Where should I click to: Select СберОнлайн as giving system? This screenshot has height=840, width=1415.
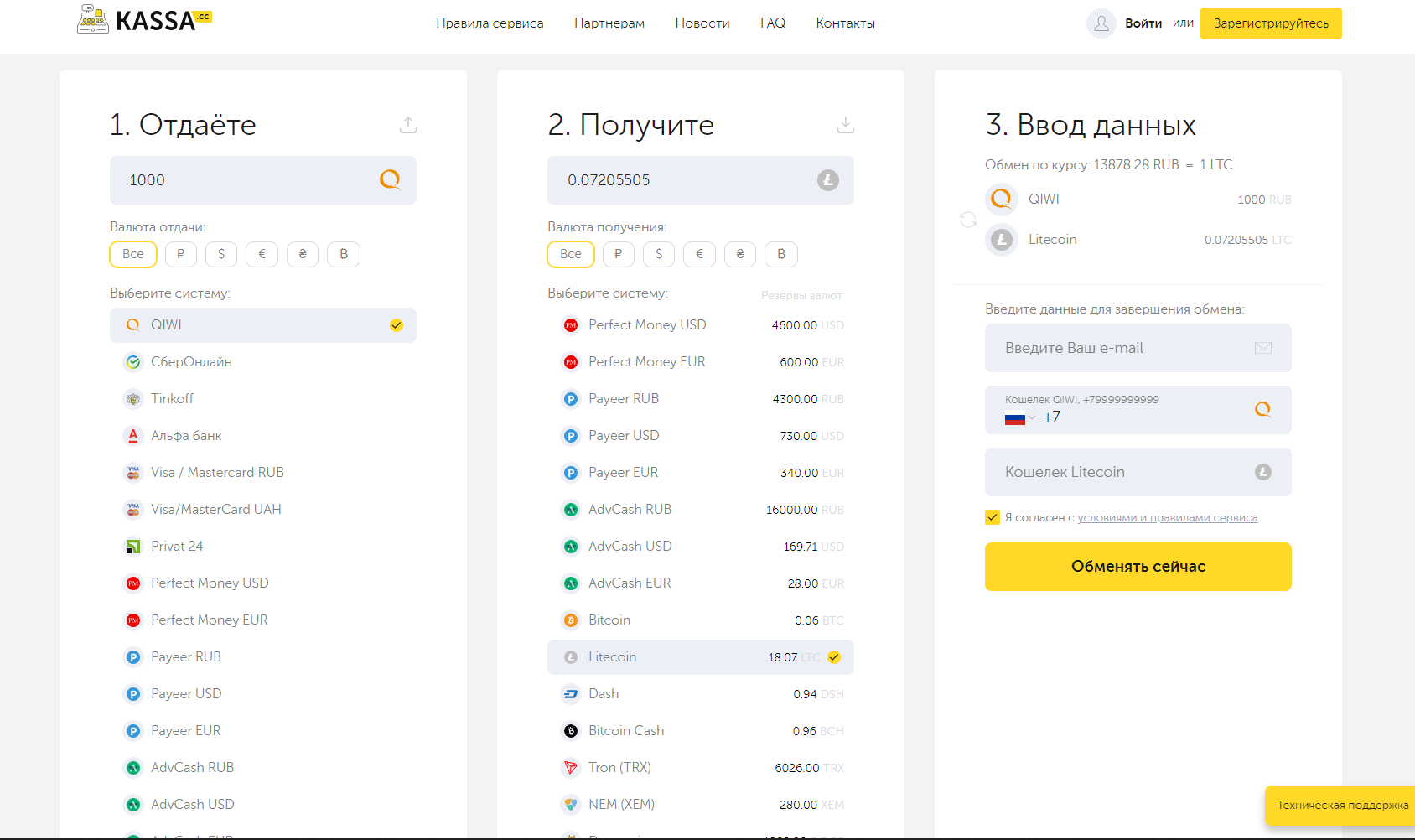coord(263,362)
